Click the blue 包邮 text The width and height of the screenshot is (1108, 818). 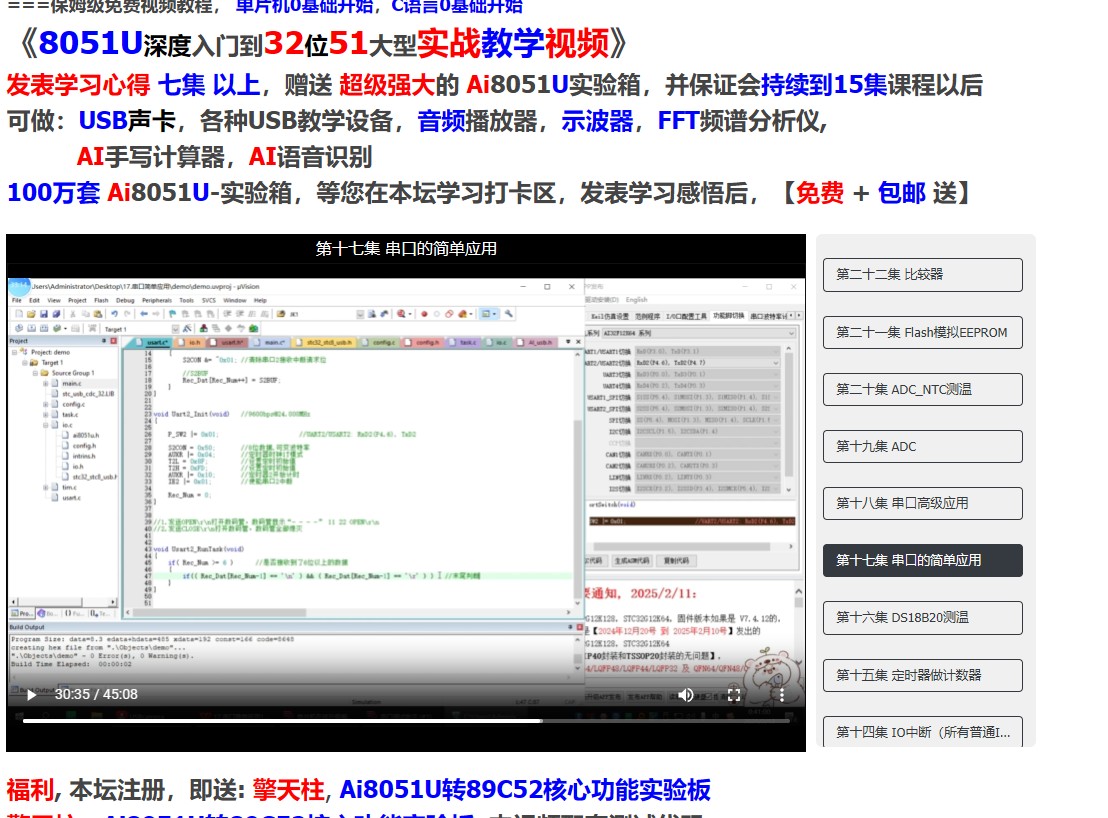pyautogui.click(x=902, y=192)
